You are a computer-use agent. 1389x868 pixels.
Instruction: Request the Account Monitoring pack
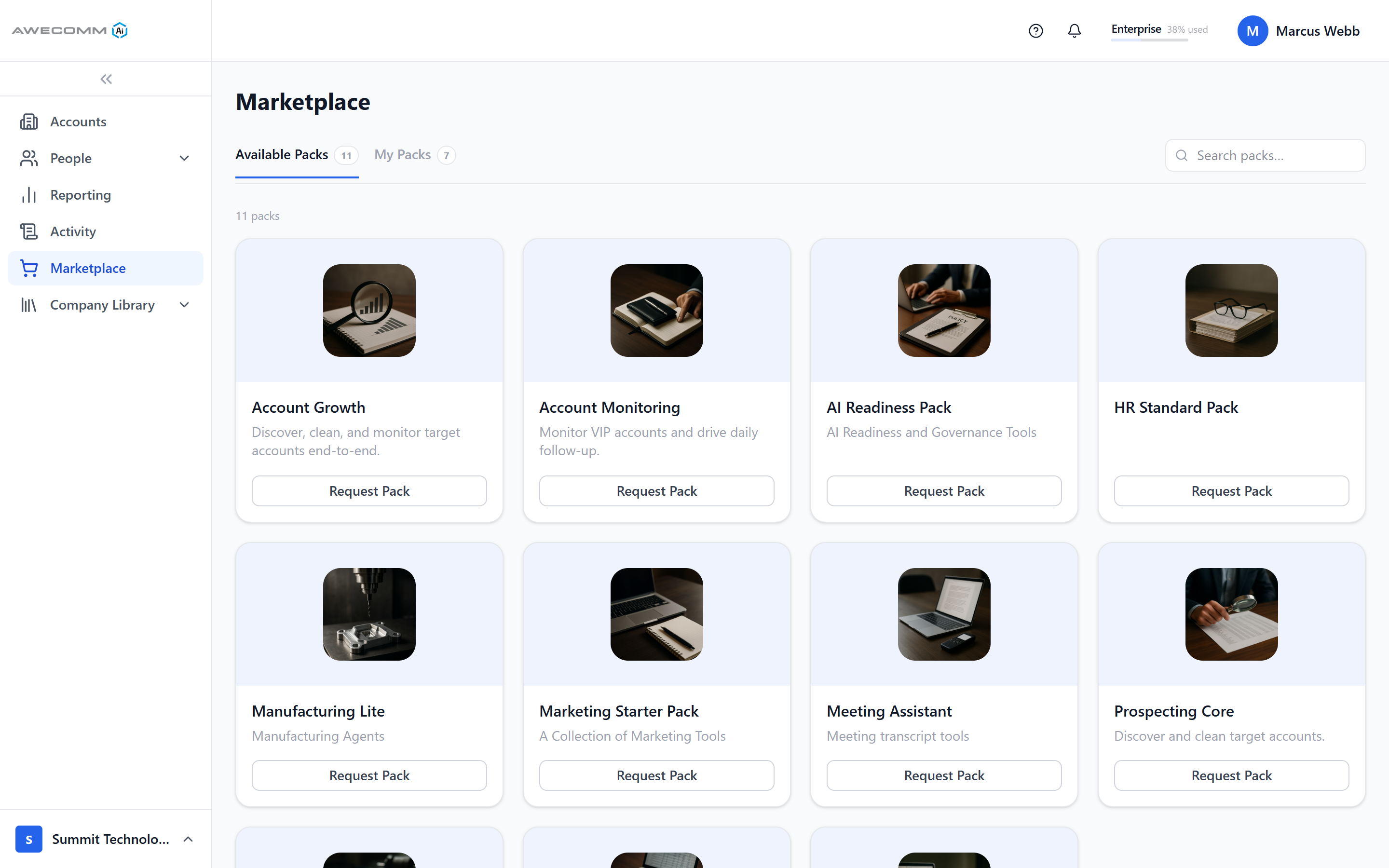(656, 491)
